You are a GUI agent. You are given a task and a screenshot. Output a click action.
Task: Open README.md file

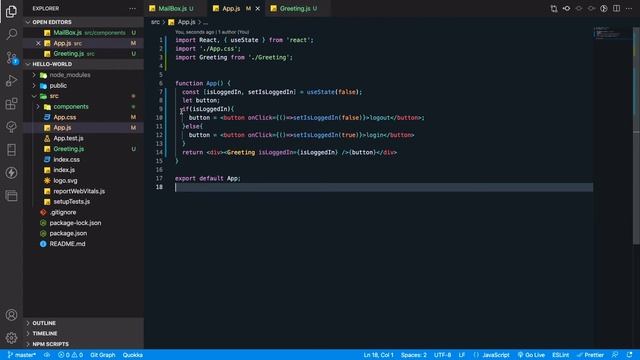coord(83,244)
